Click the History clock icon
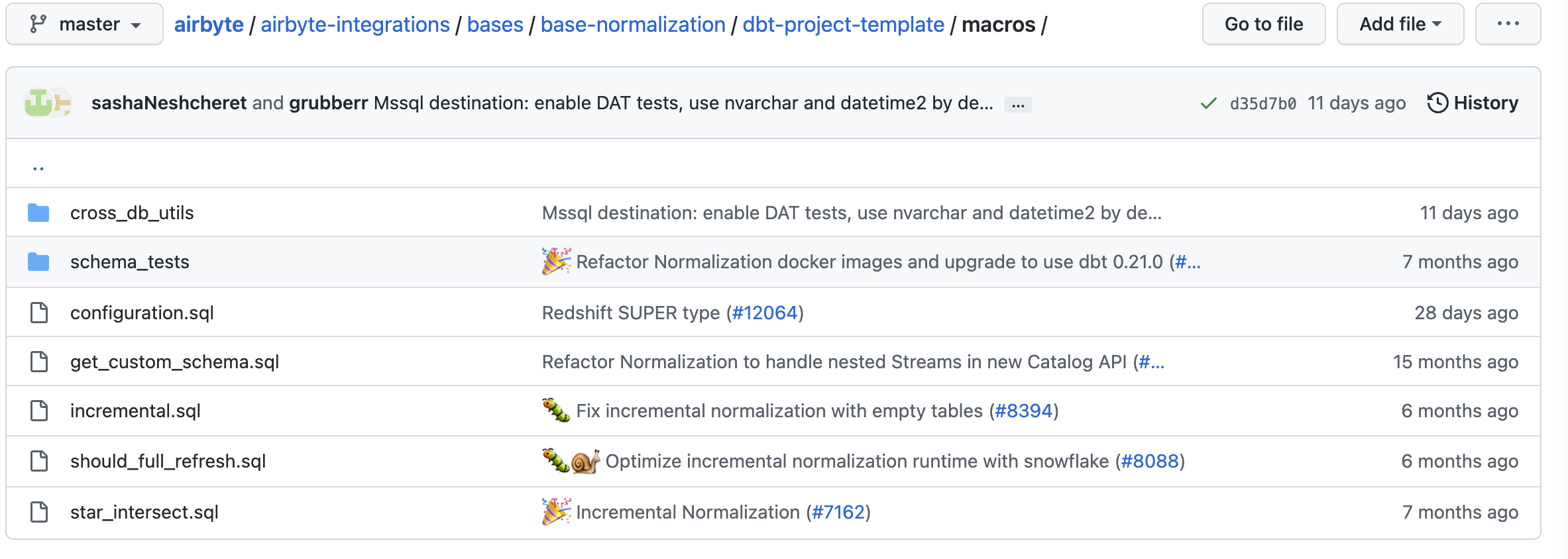The image size is (1568, 559). [1437, 103]
